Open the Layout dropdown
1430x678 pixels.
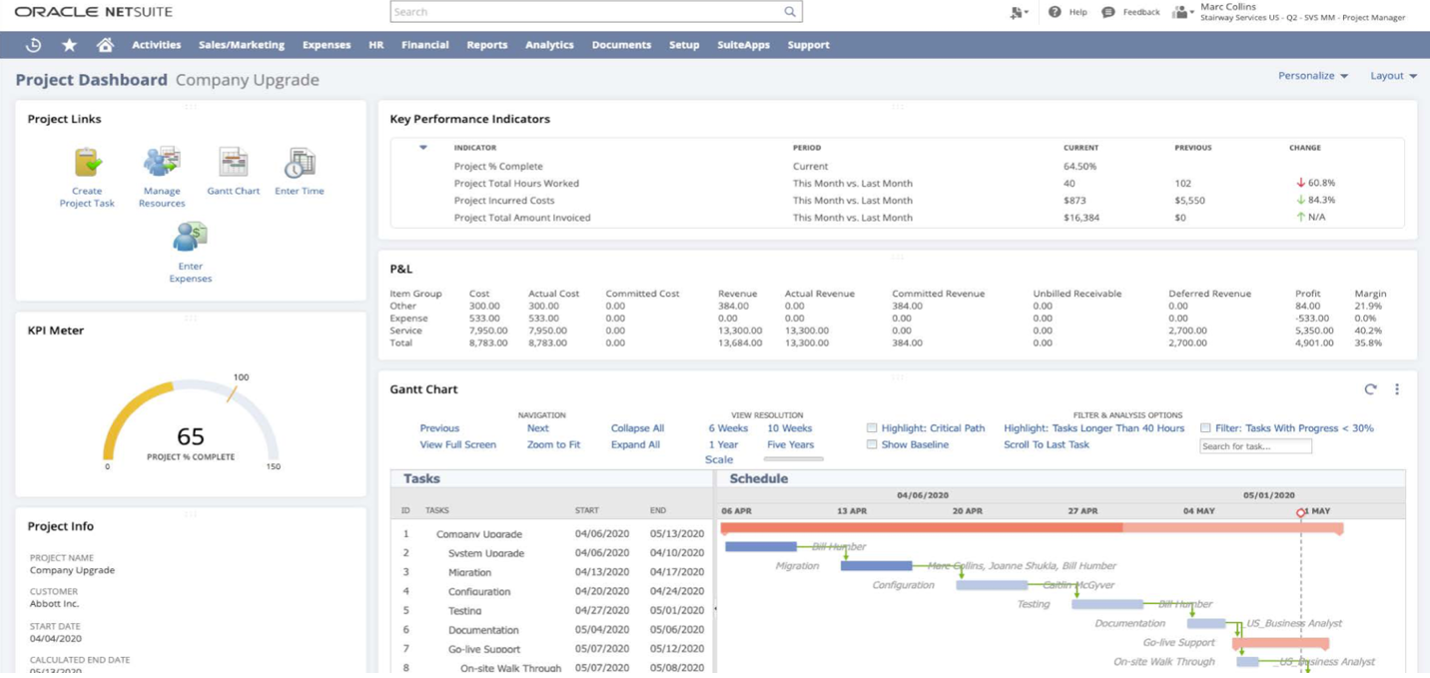1394,75
